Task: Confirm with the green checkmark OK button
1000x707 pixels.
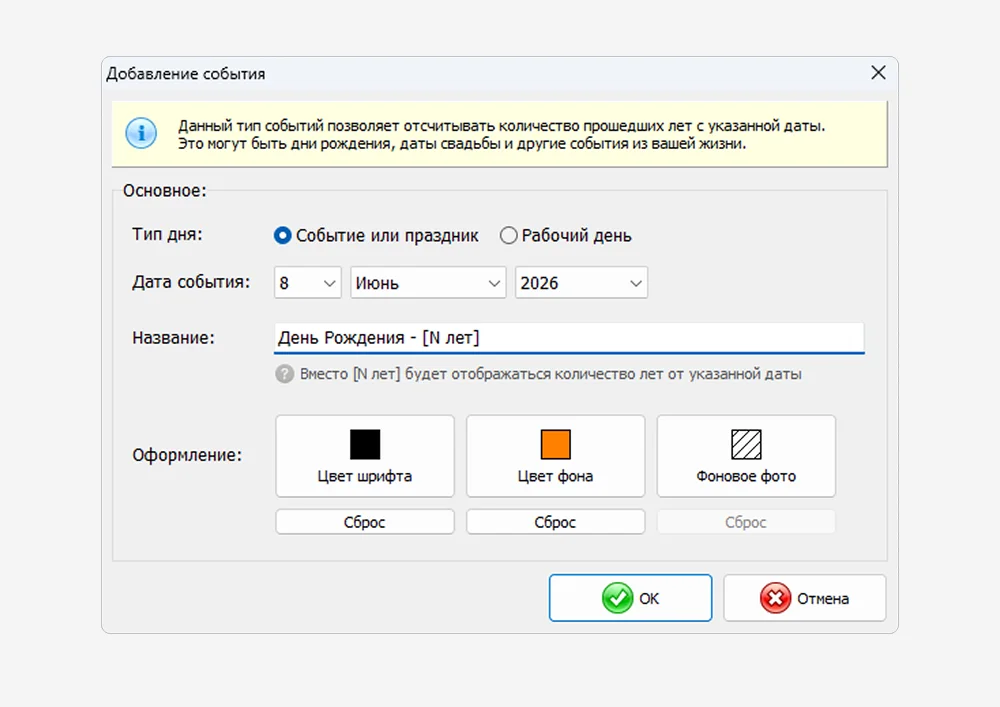Action: coord(630,598)
